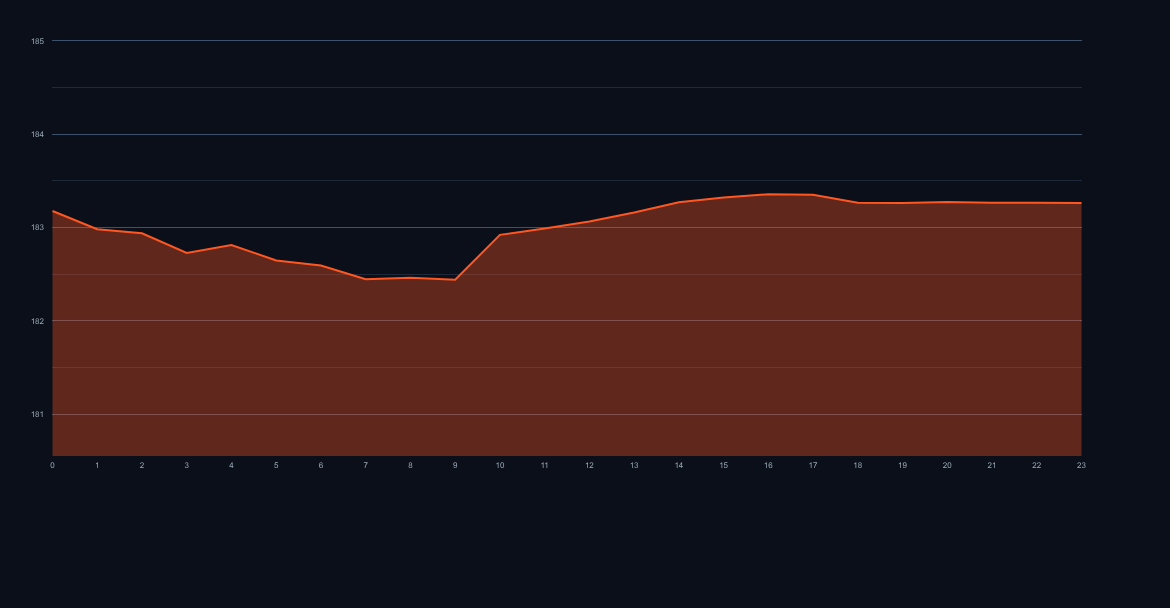Click x-axis tick label 21
This screenshot has width=1170, height=608.
[992, 466]
